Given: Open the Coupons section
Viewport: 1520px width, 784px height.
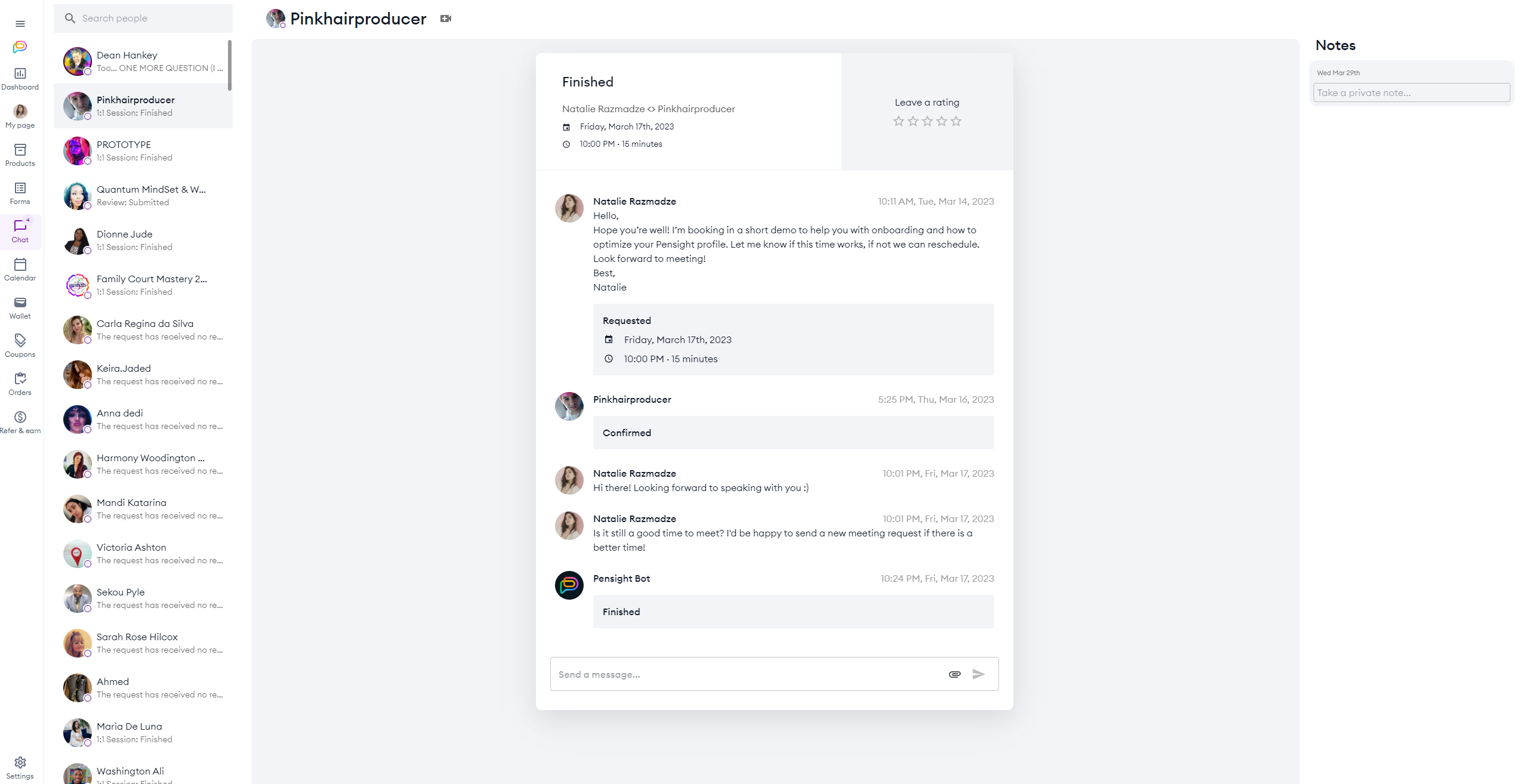Looking at the screenshot, I should point(20,346).
